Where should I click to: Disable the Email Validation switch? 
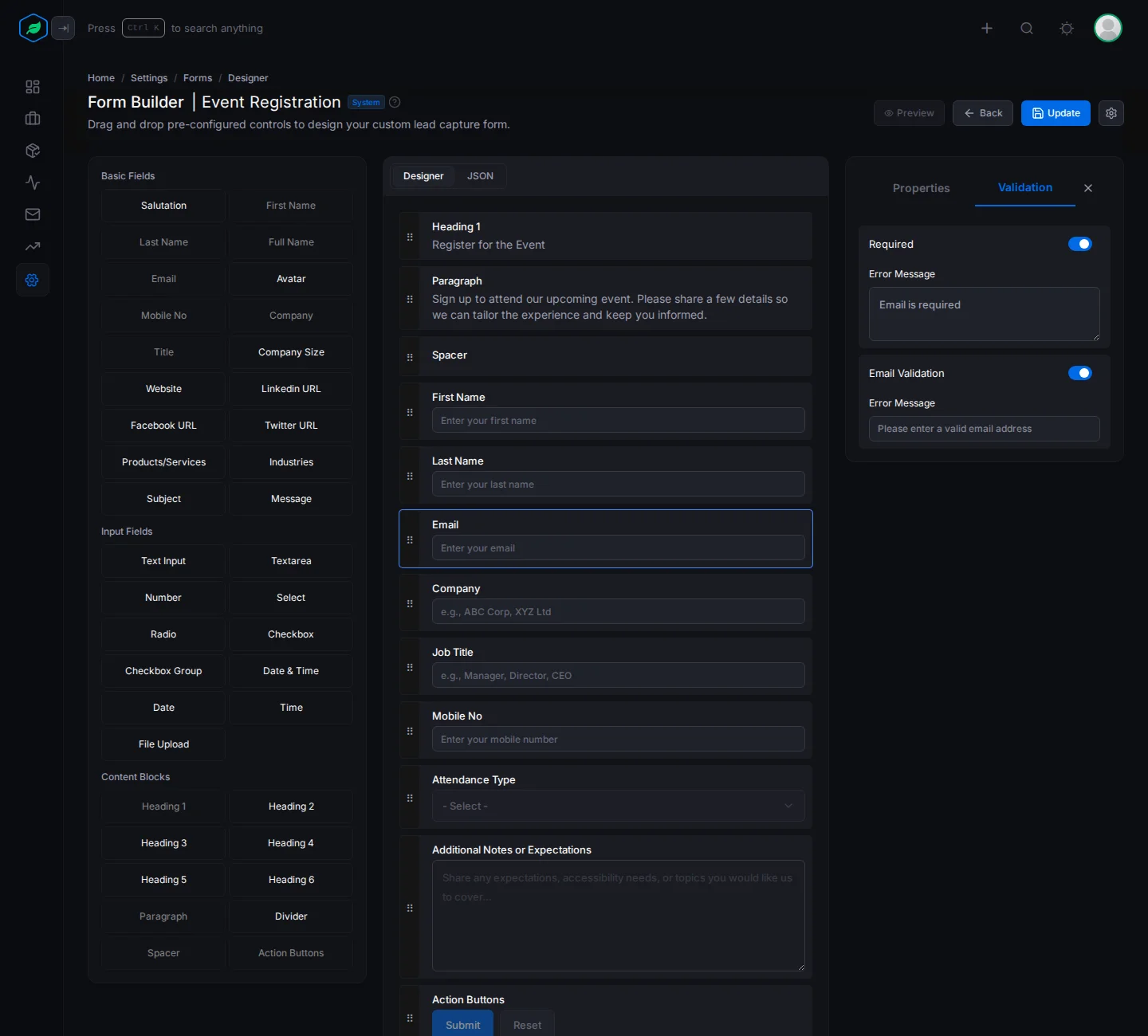click(x=1080, y=373)
